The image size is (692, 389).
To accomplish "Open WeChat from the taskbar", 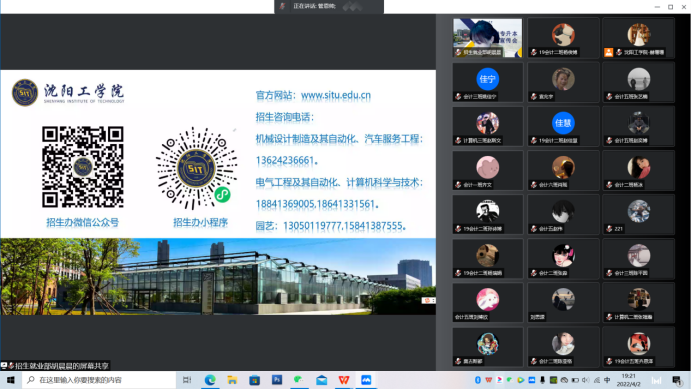I will tap(299, 380).
